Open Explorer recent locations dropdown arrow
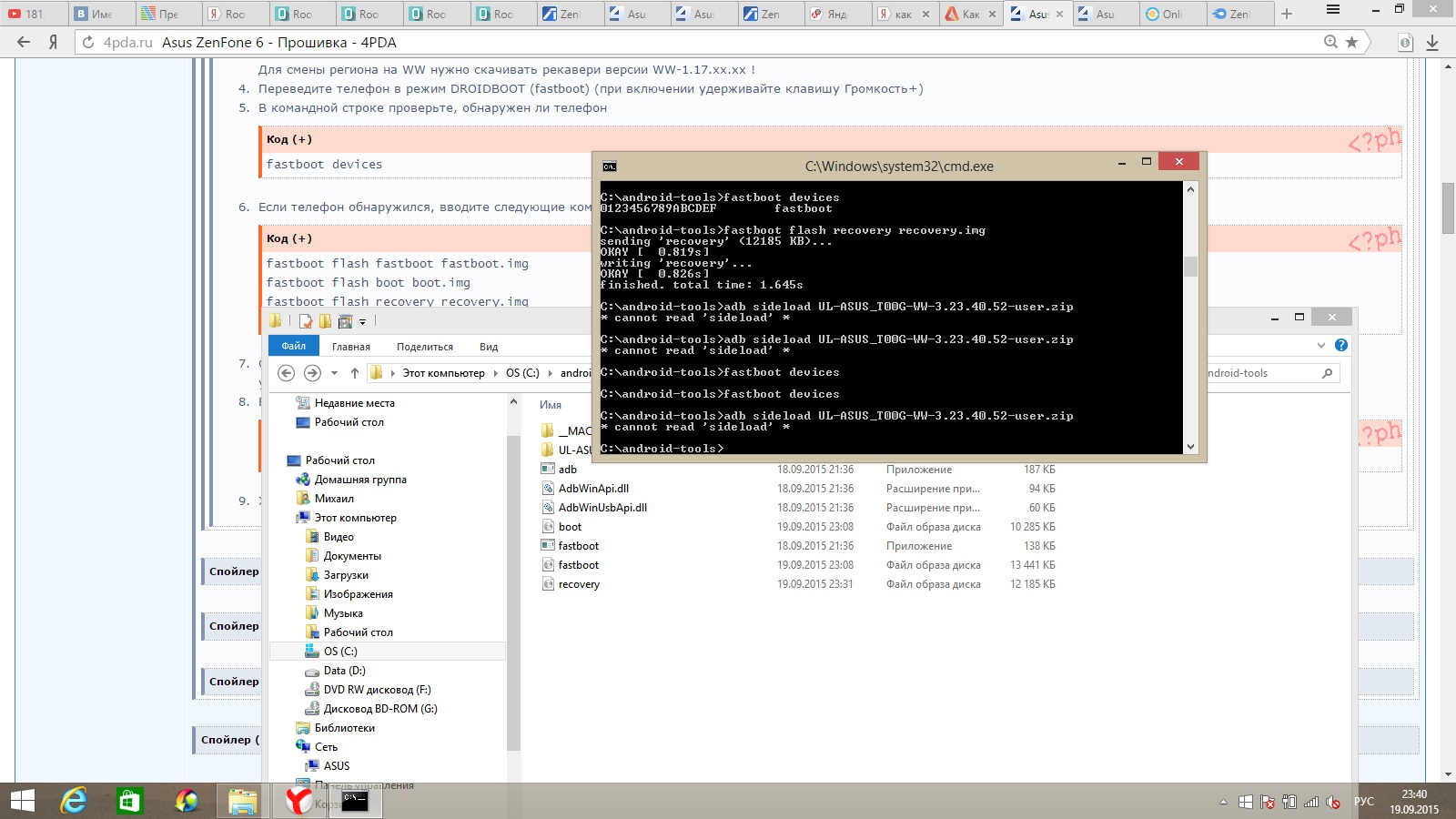1456x819 pixels. (x=334, y=373)
